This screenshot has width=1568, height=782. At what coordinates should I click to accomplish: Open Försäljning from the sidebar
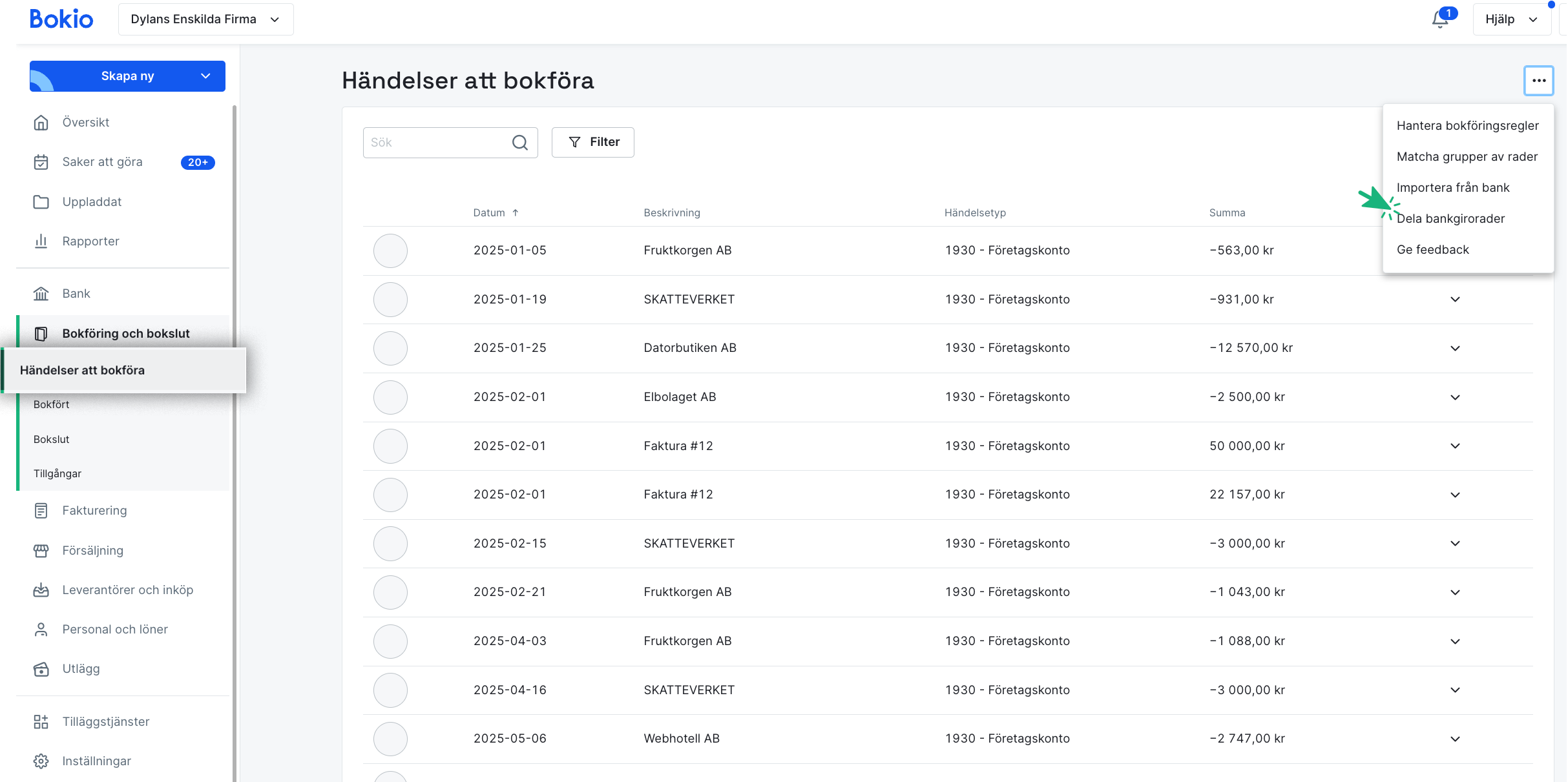(x=92, y=551)
